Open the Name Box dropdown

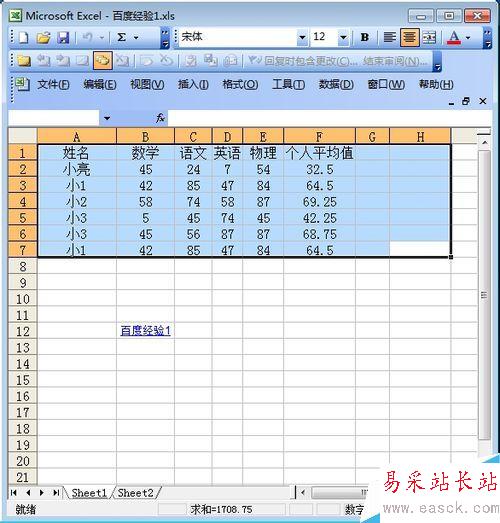pos(107,118)
